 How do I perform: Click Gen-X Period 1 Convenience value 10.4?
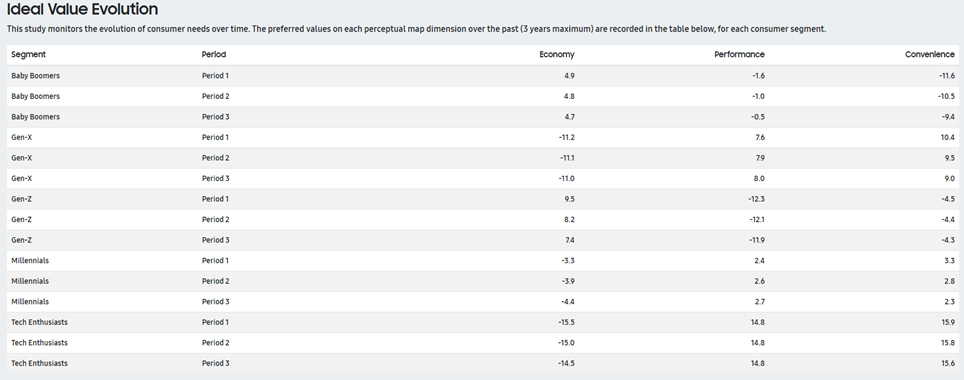point(947,138)
